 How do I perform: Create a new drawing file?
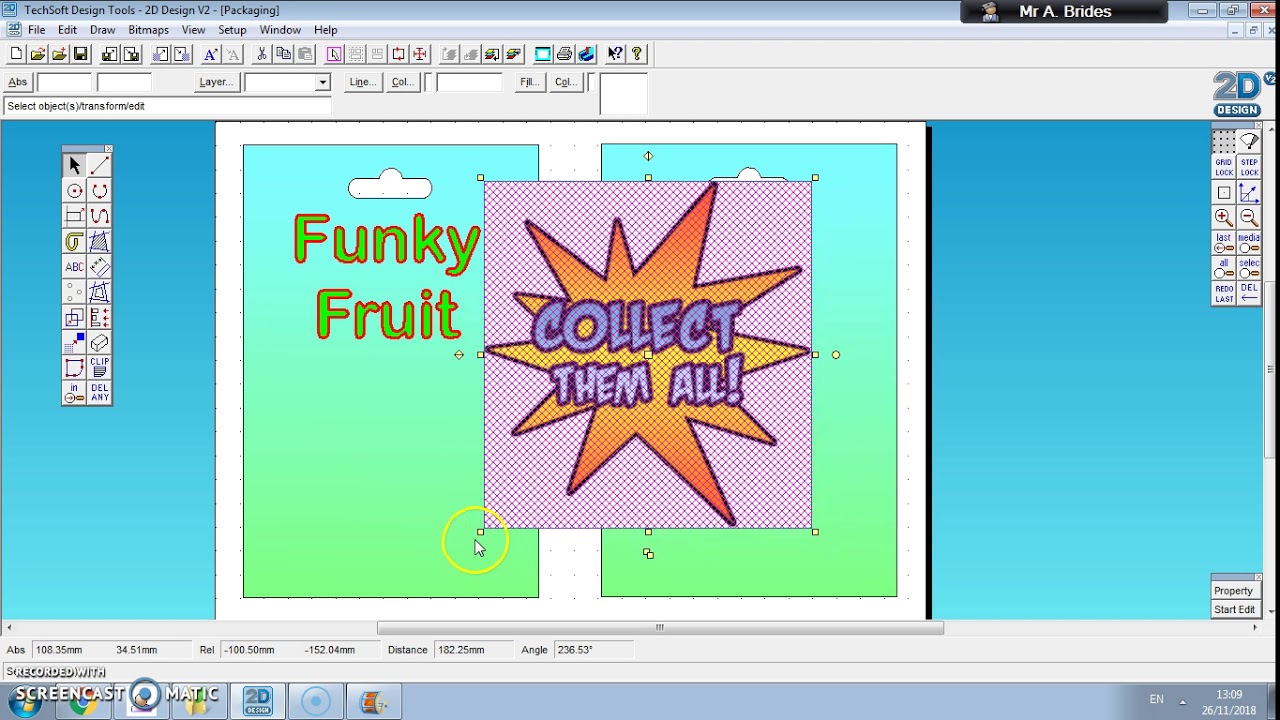pyautogui.click(x=16, y=54)
